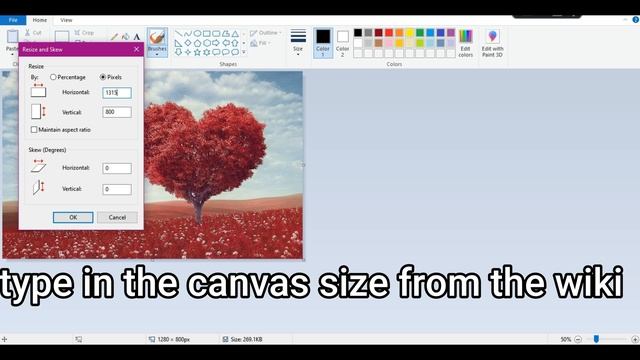Select the Pencil tool in the ribbon

pos(114,37)
